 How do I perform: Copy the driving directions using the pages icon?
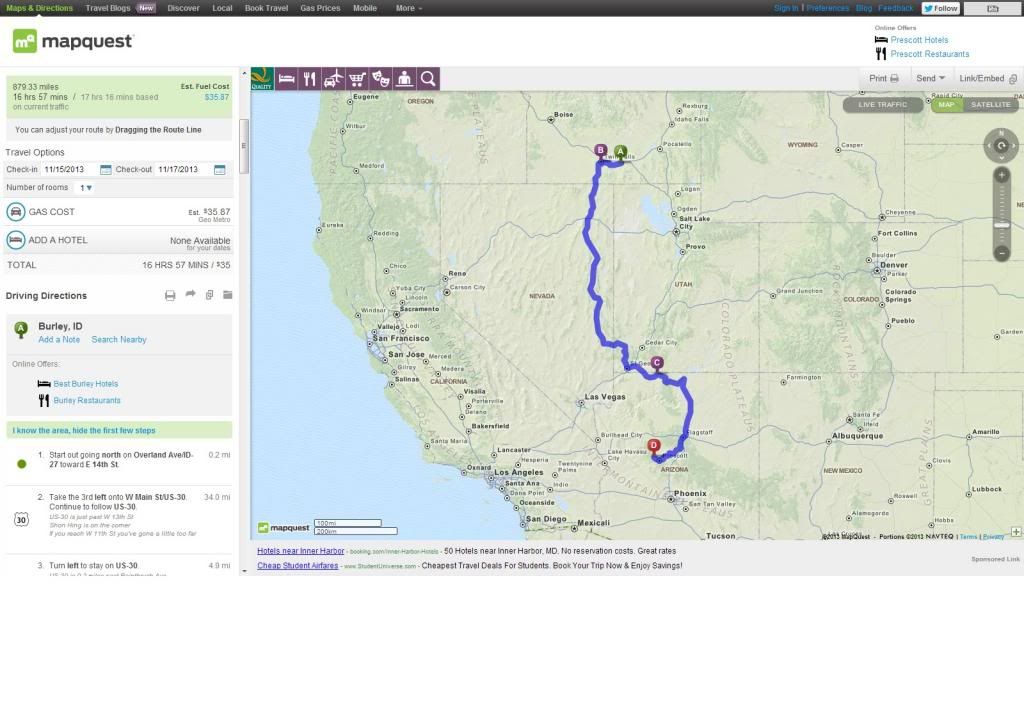(210, 295)
